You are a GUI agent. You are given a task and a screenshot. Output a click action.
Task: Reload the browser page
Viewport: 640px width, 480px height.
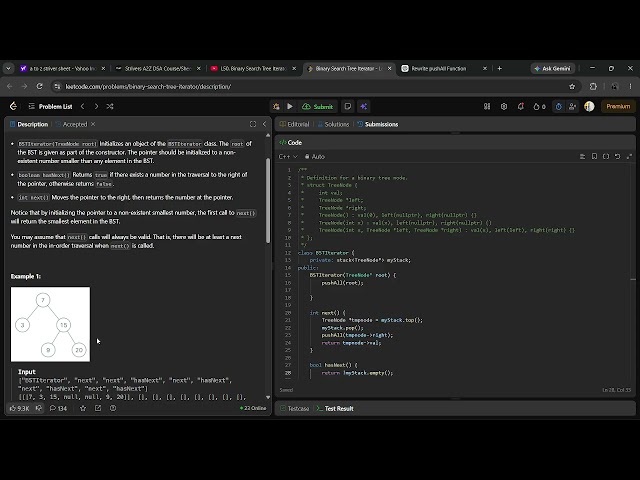39,87
